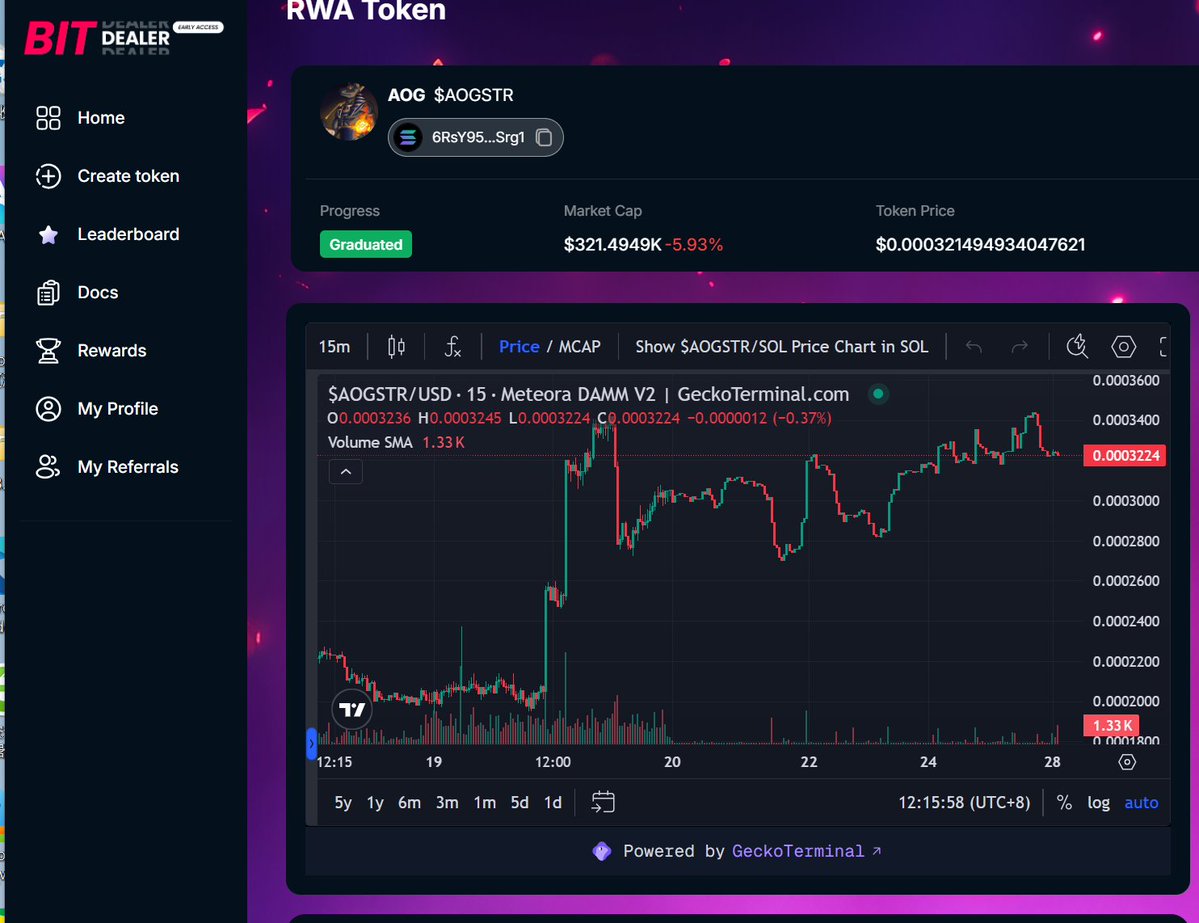Copy the 6RsY95...Srg1 contract address
1199x923 pixels.
[x=544, y=138]
